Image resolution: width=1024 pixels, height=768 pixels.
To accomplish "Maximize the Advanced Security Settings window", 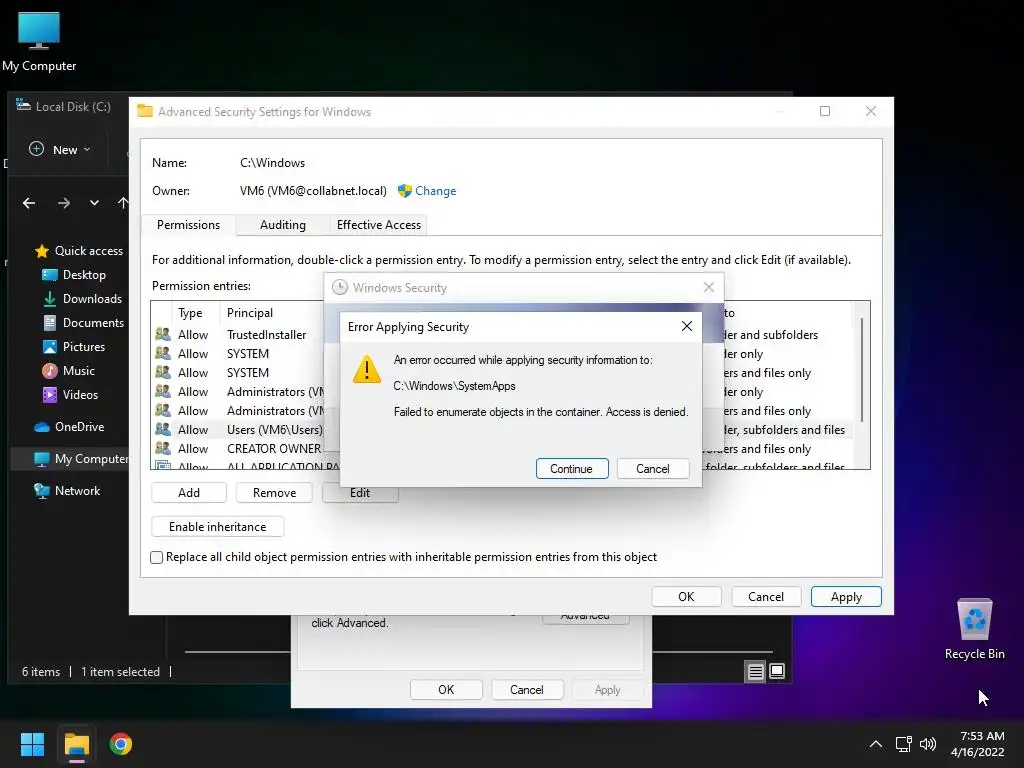I will pos(825,111).
